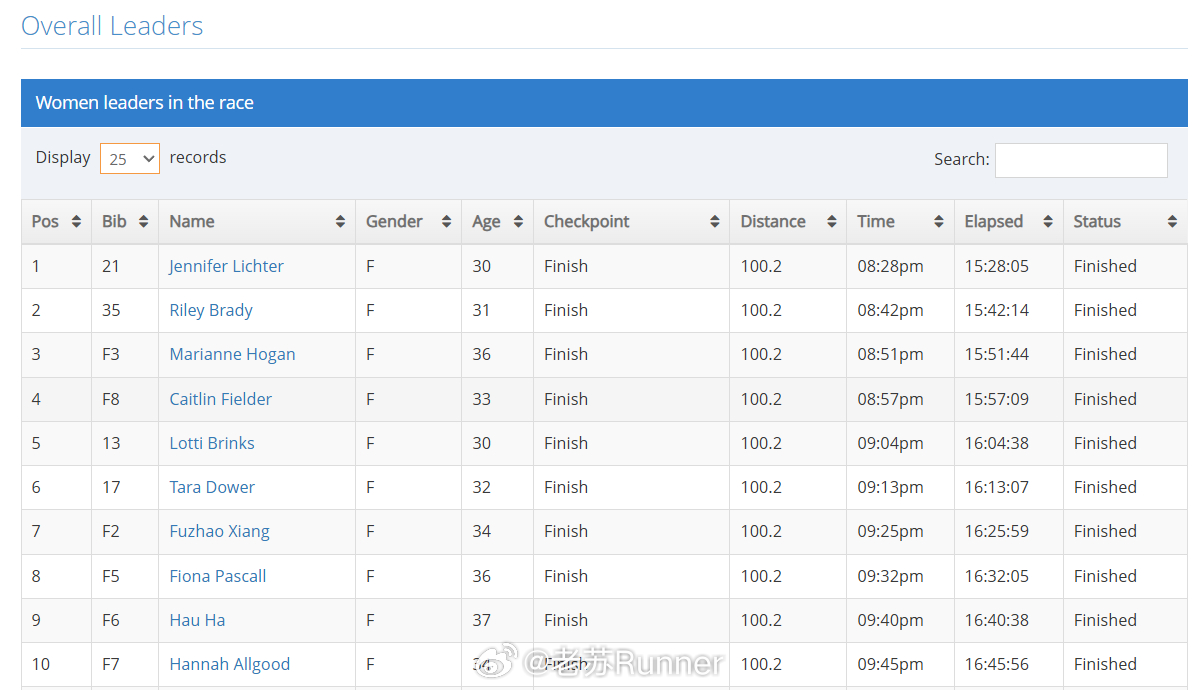Open Hannah Allgood's runner link
The width and height of the screenshot is (1200, 690).
coord(229,664)
